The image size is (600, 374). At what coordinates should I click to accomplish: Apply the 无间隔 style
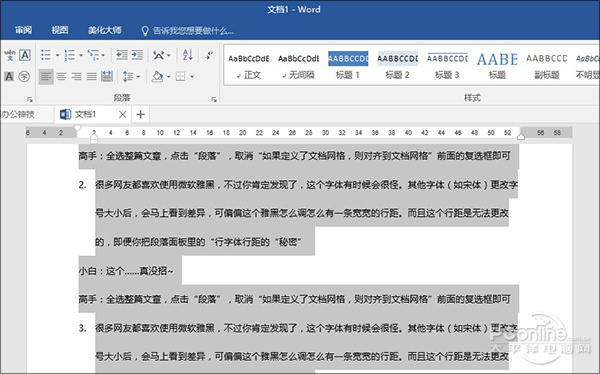coord(298,64)
